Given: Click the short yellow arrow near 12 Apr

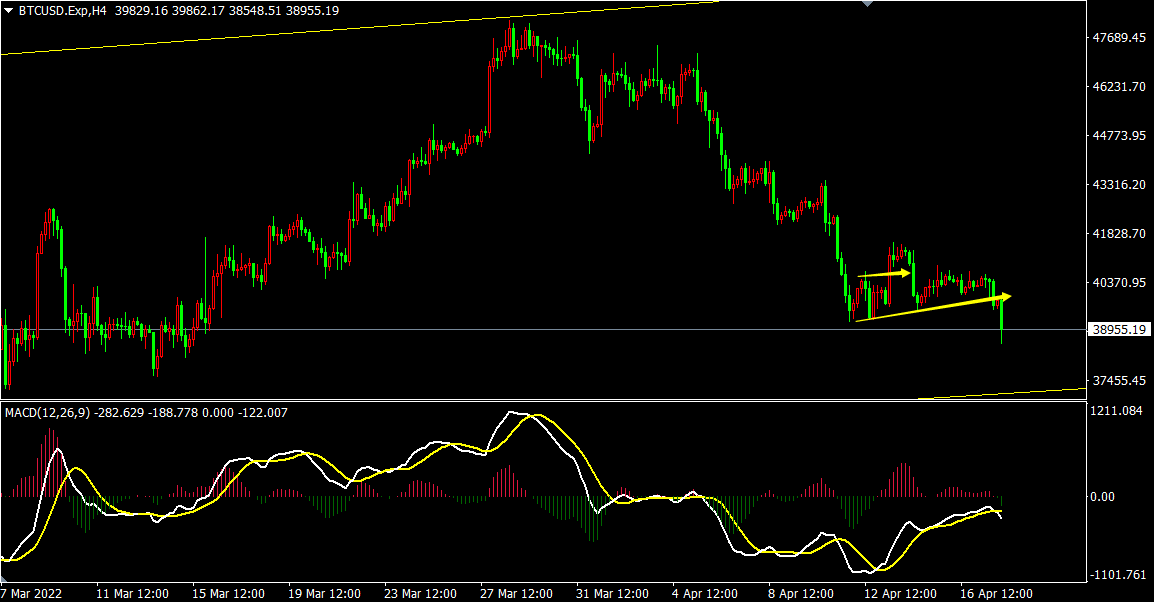Looking at the screenshot, I should 885,273.
